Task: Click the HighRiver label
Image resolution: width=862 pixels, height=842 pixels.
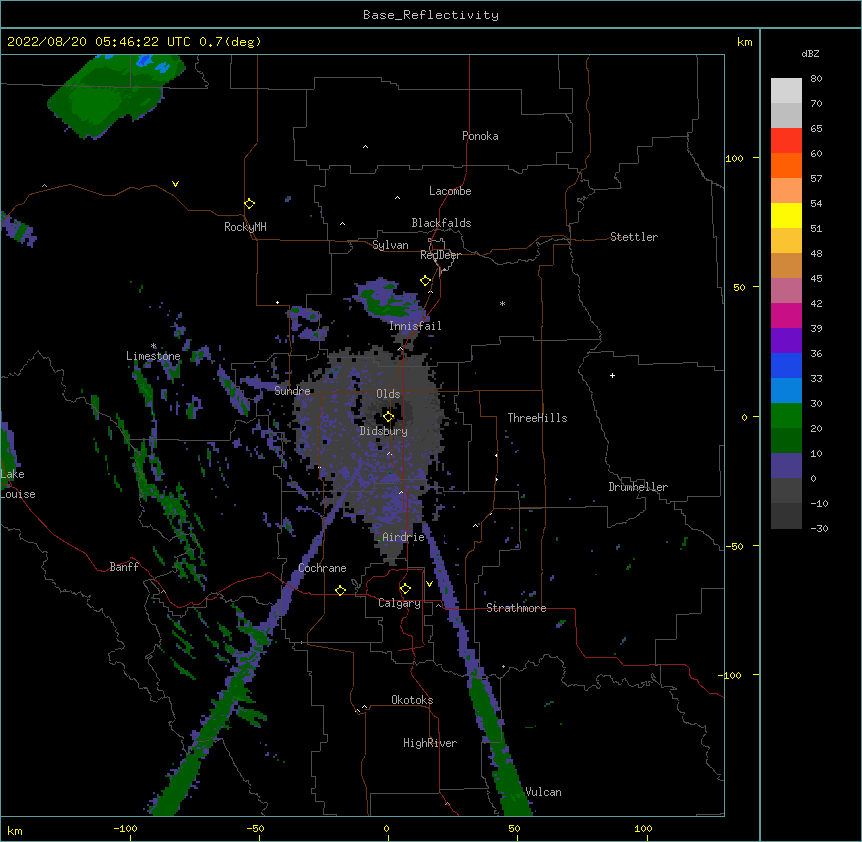Action: click(x=430, y=743)
